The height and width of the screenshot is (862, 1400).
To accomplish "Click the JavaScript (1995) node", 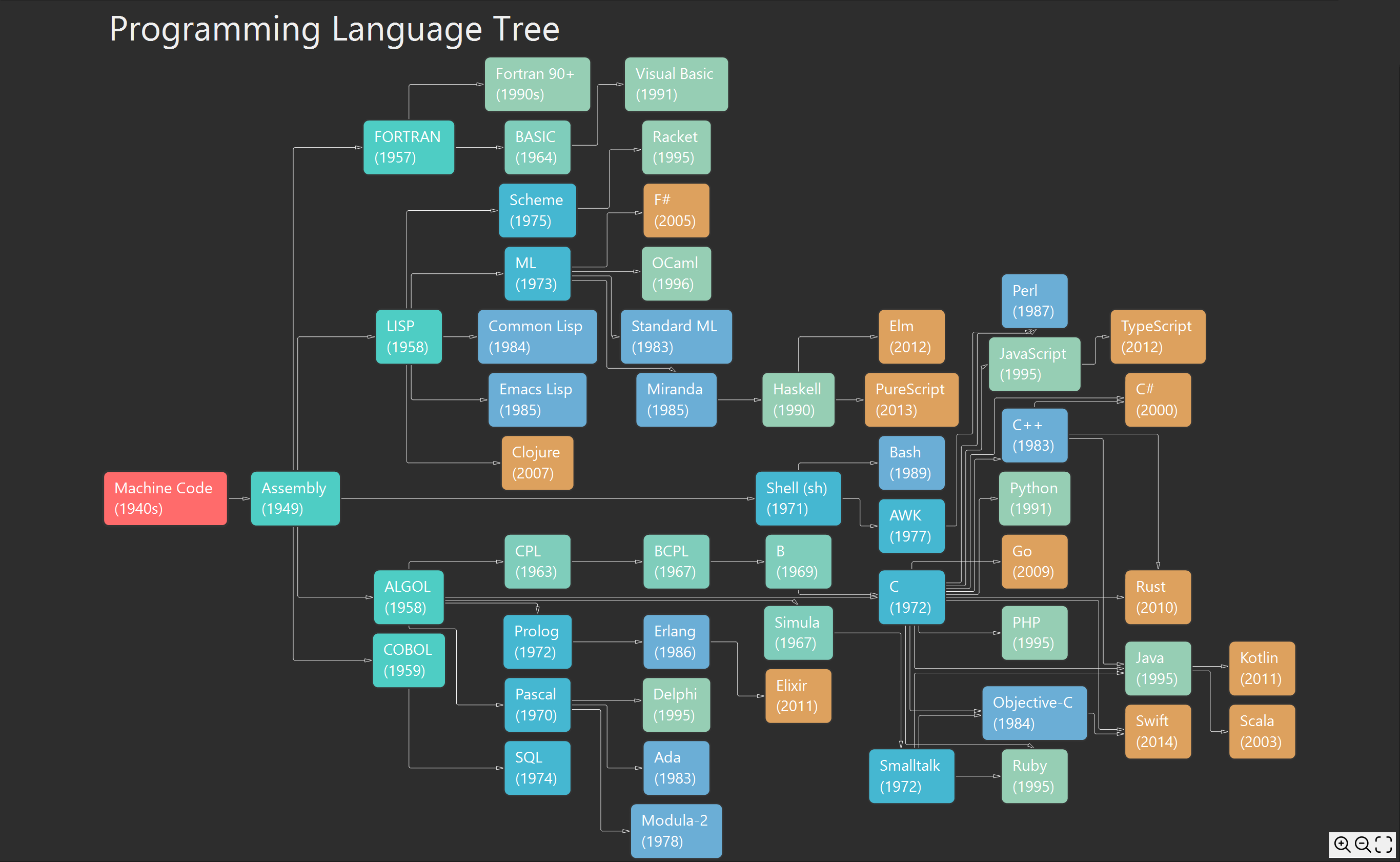I will 1034,364.
